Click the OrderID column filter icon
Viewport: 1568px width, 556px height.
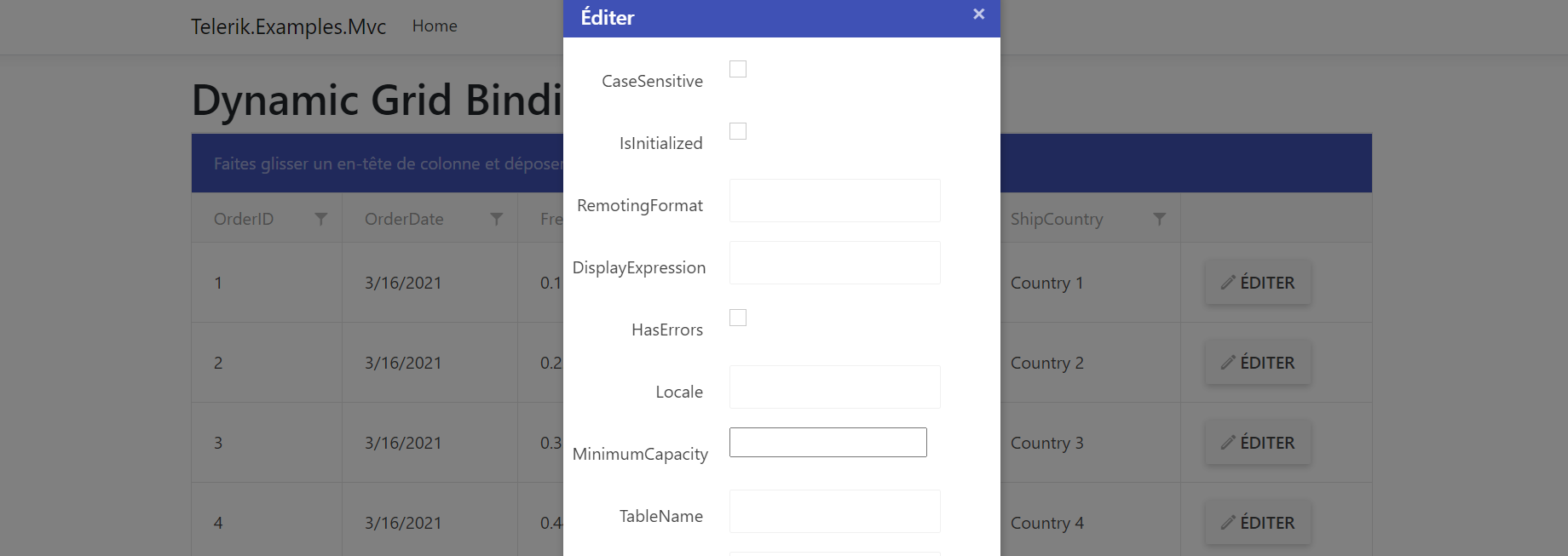pyautogui.click(x=321, y=219)
